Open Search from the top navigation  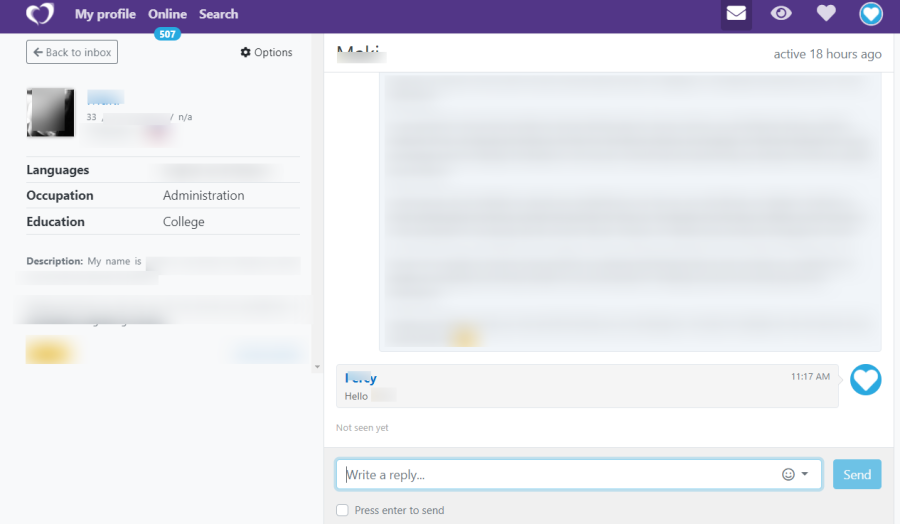point(218,14)
